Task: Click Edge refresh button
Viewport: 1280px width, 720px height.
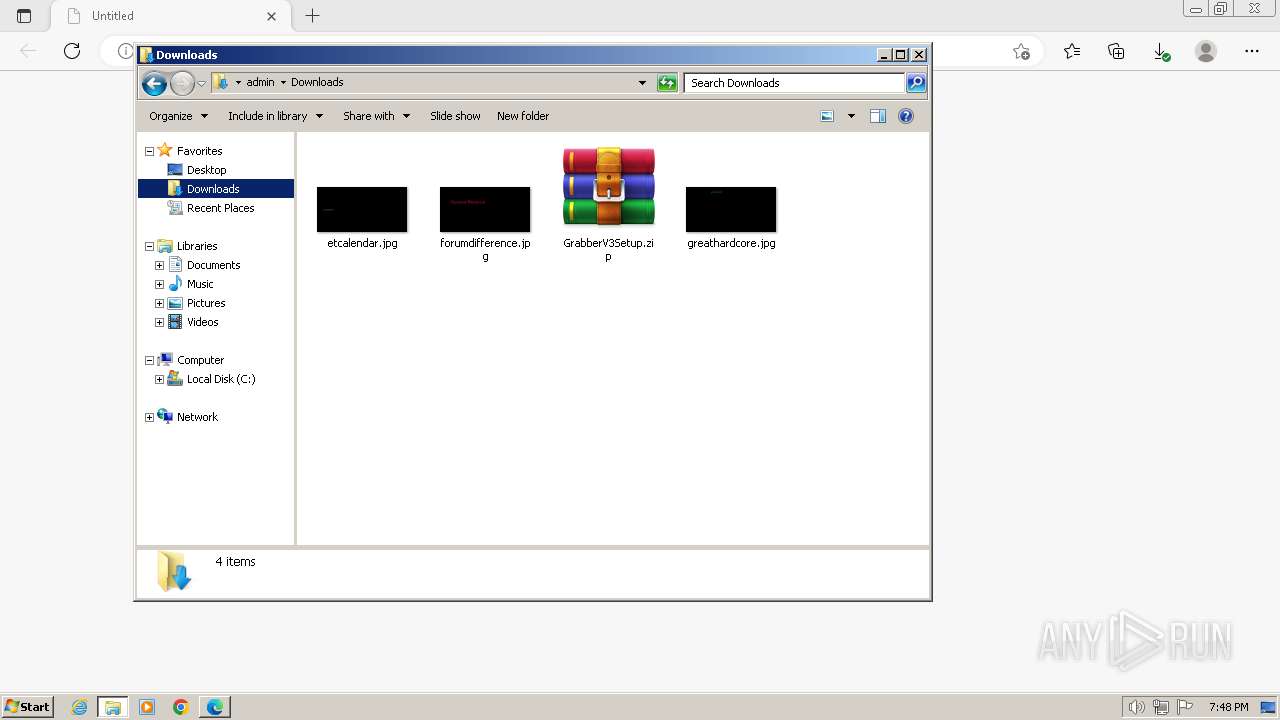Action: click(x=72, y=51)
